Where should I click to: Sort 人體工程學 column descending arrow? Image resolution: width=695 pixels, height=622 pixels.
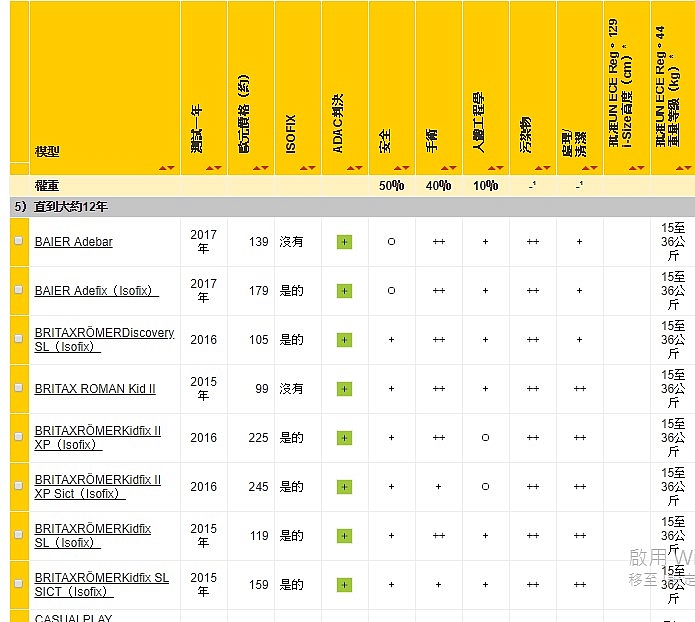coord(500,168)
